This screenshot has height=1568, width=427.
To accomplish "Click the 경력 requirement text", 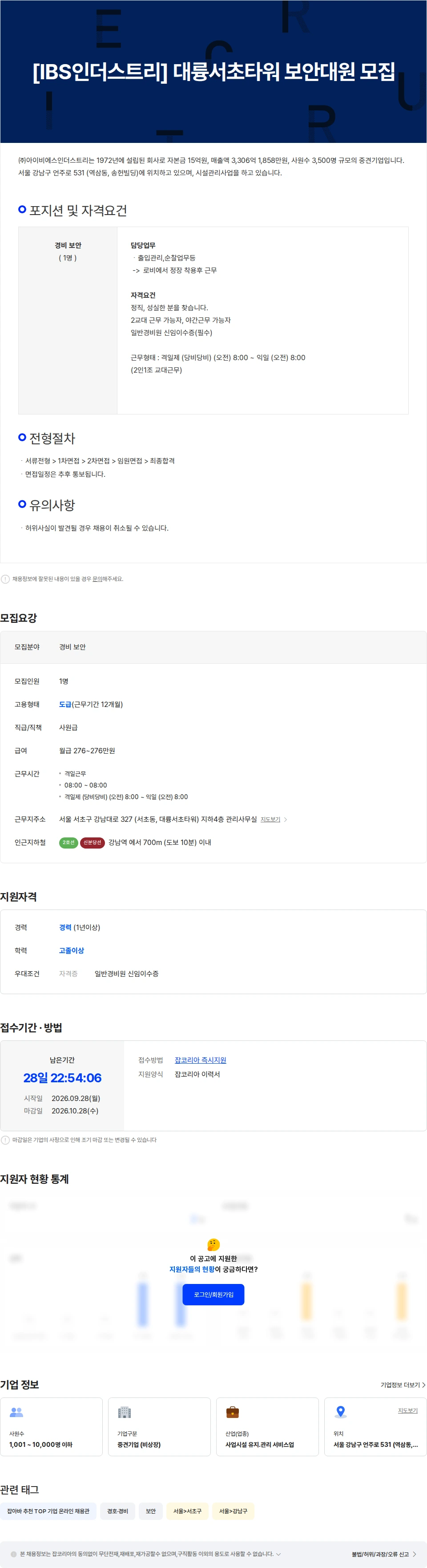I will click(x=65, y=927).
